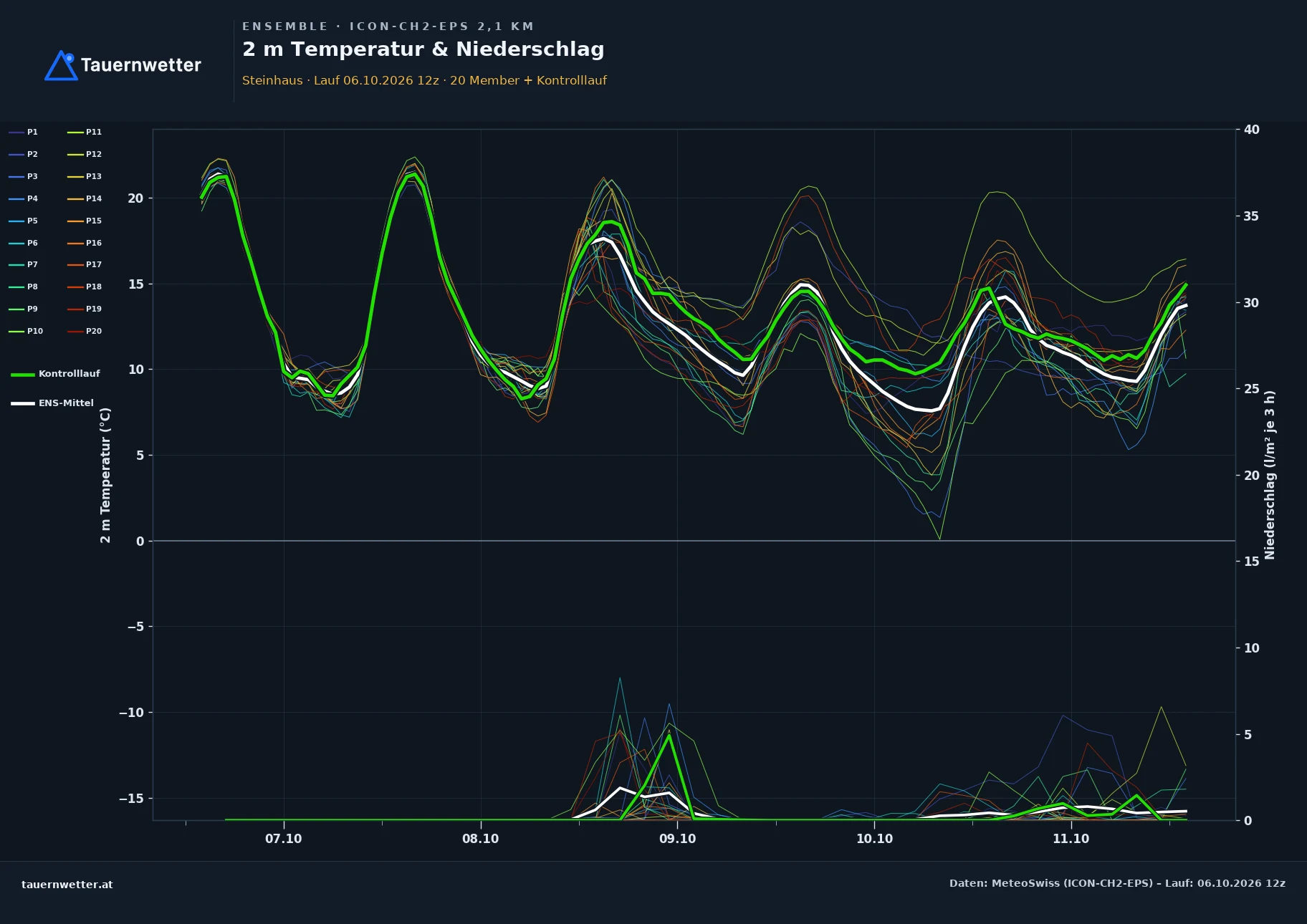
Task: Click the P5 legend entry
Action: pos(24,221)
